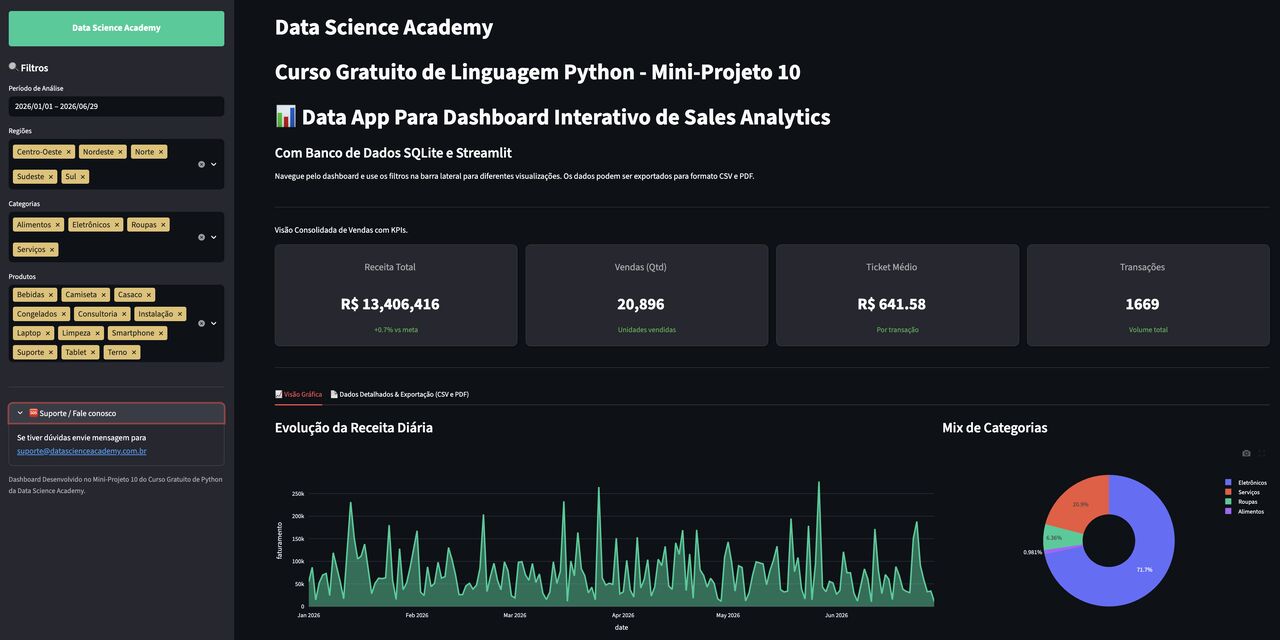Click the 6.36% Roupas pie slice
The width and height of the screenshot is (1280, 640).
(1060, 537)
